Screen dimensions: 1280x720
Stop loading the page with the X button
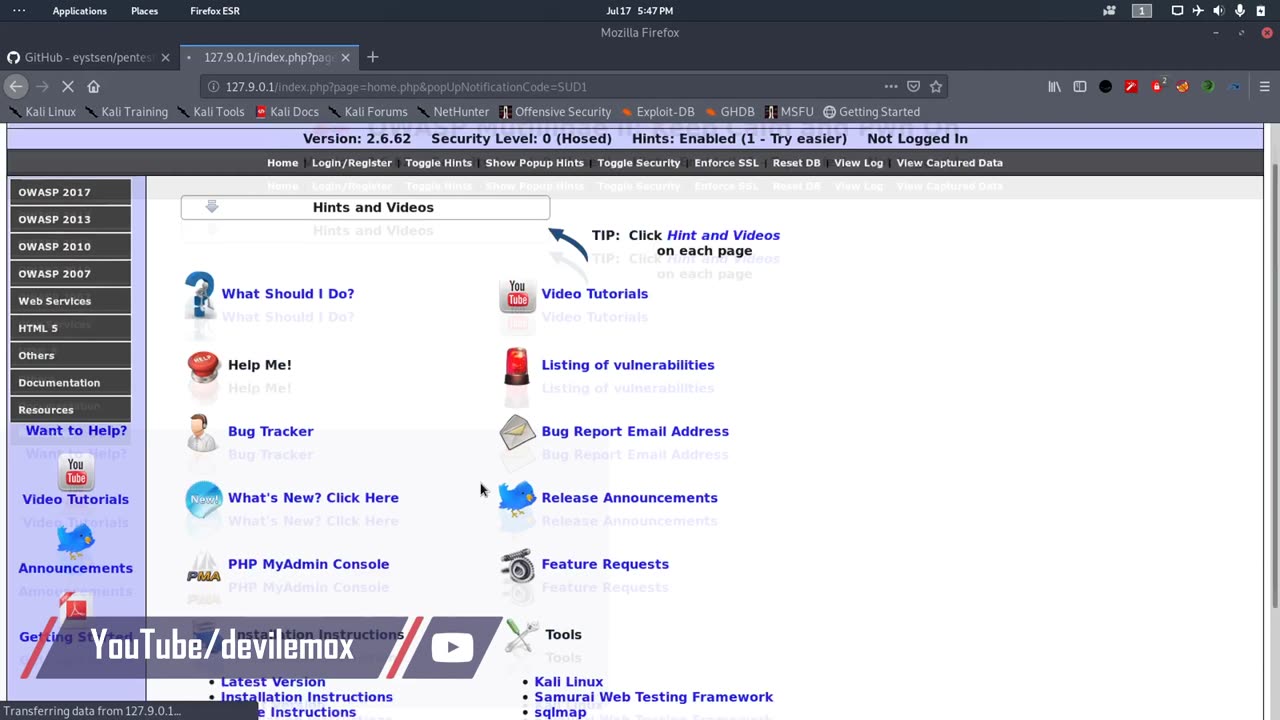[x=67, y=87]
